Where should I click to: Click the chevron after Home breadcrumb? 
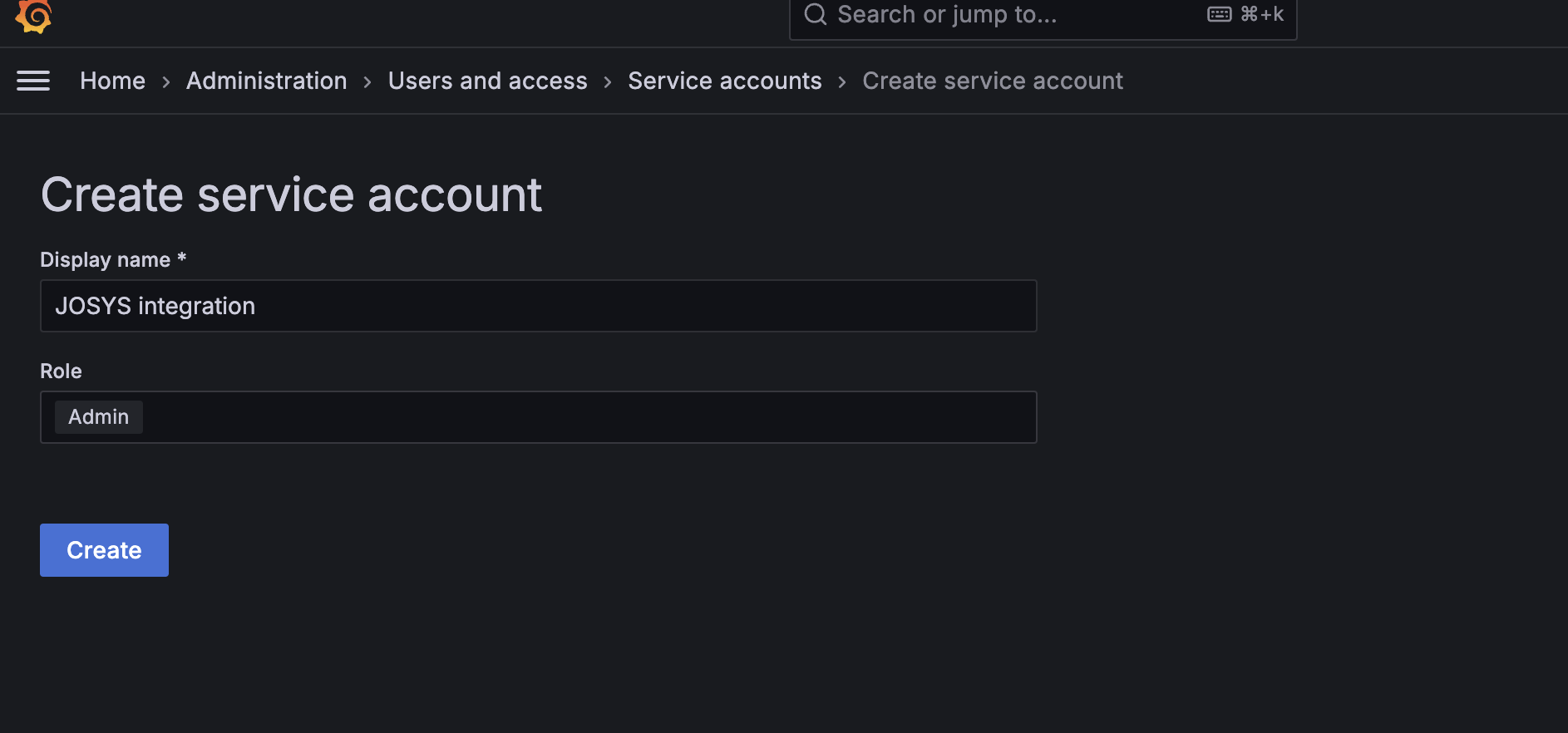166,81
